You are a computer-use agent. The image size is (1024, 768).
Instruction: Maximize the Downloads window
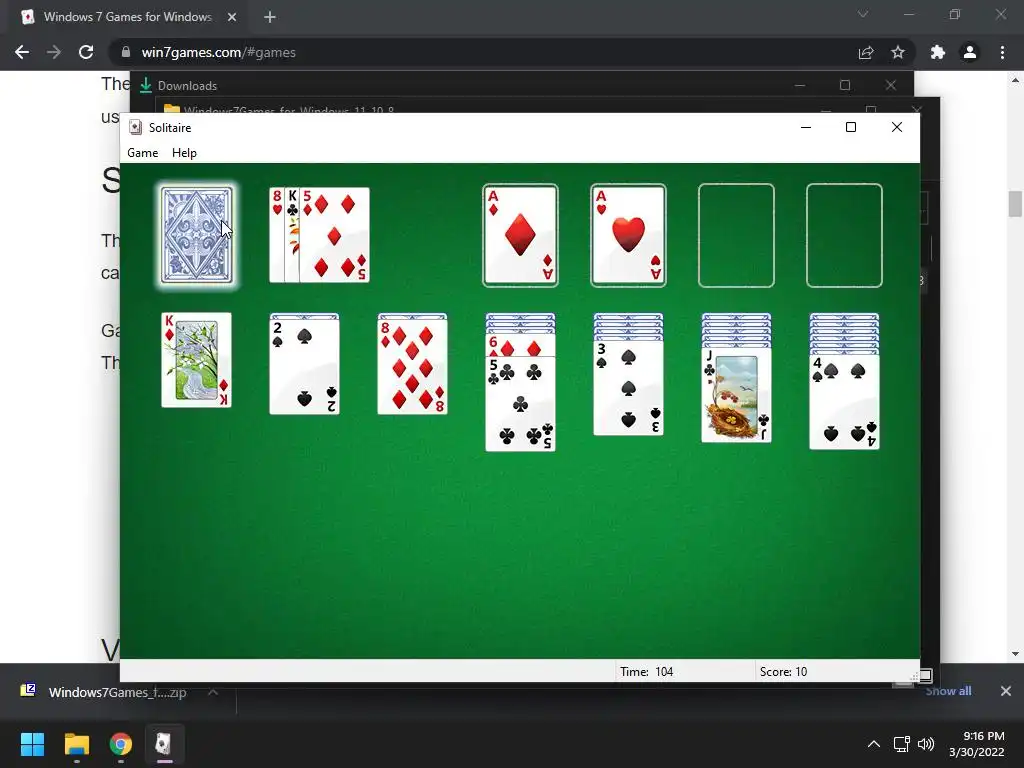coord(845,85)
